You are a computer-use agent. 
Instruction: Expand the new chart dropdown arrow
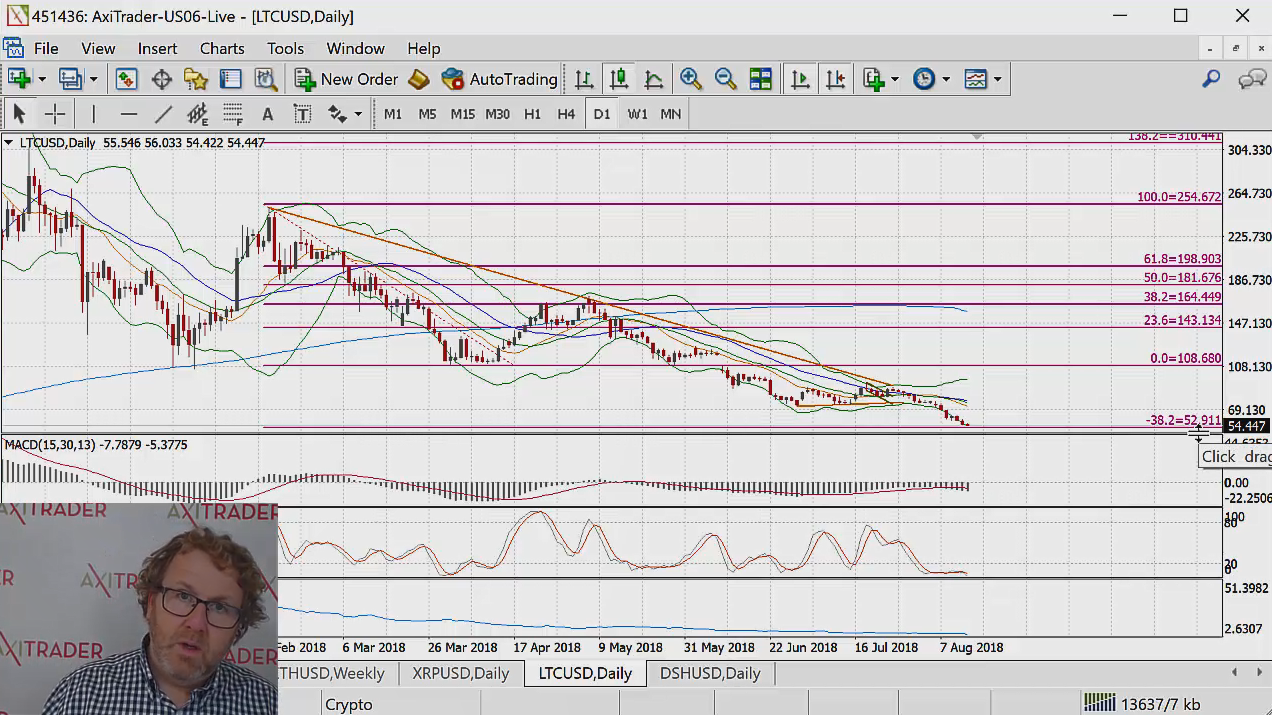[42, 79]
